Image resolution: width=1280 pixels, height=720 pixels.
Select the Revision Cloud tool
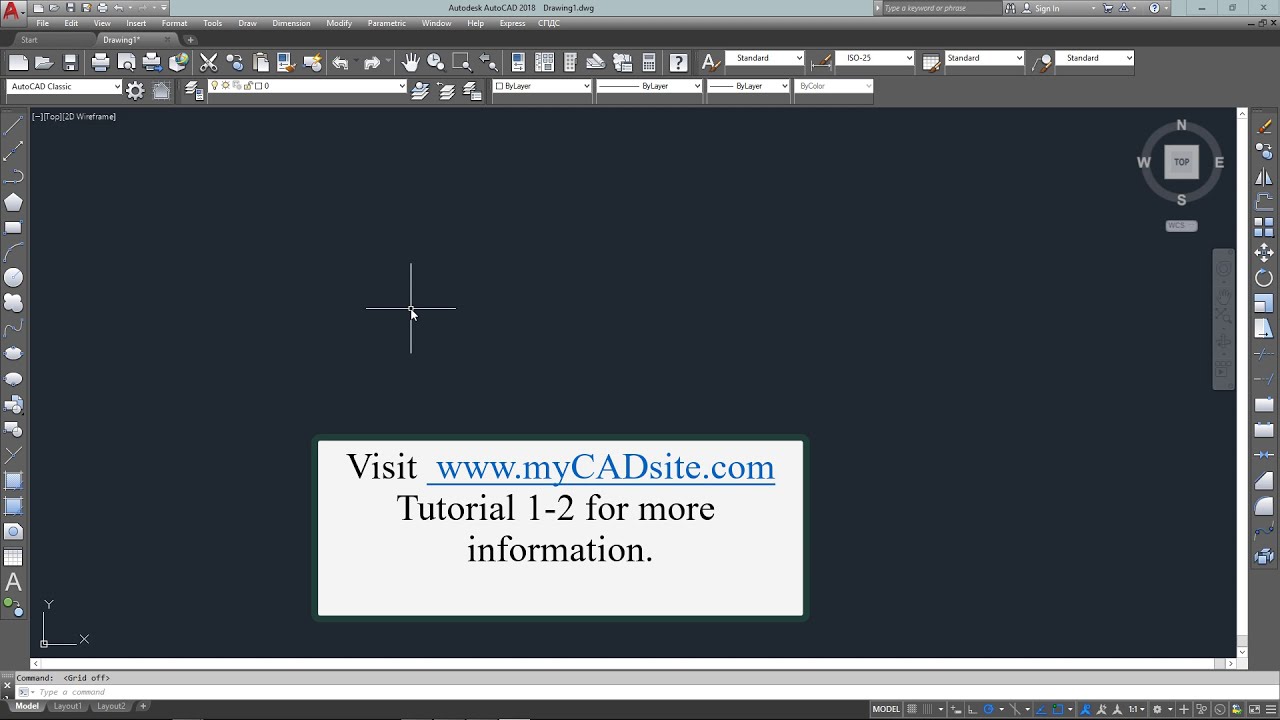[13, 303]
